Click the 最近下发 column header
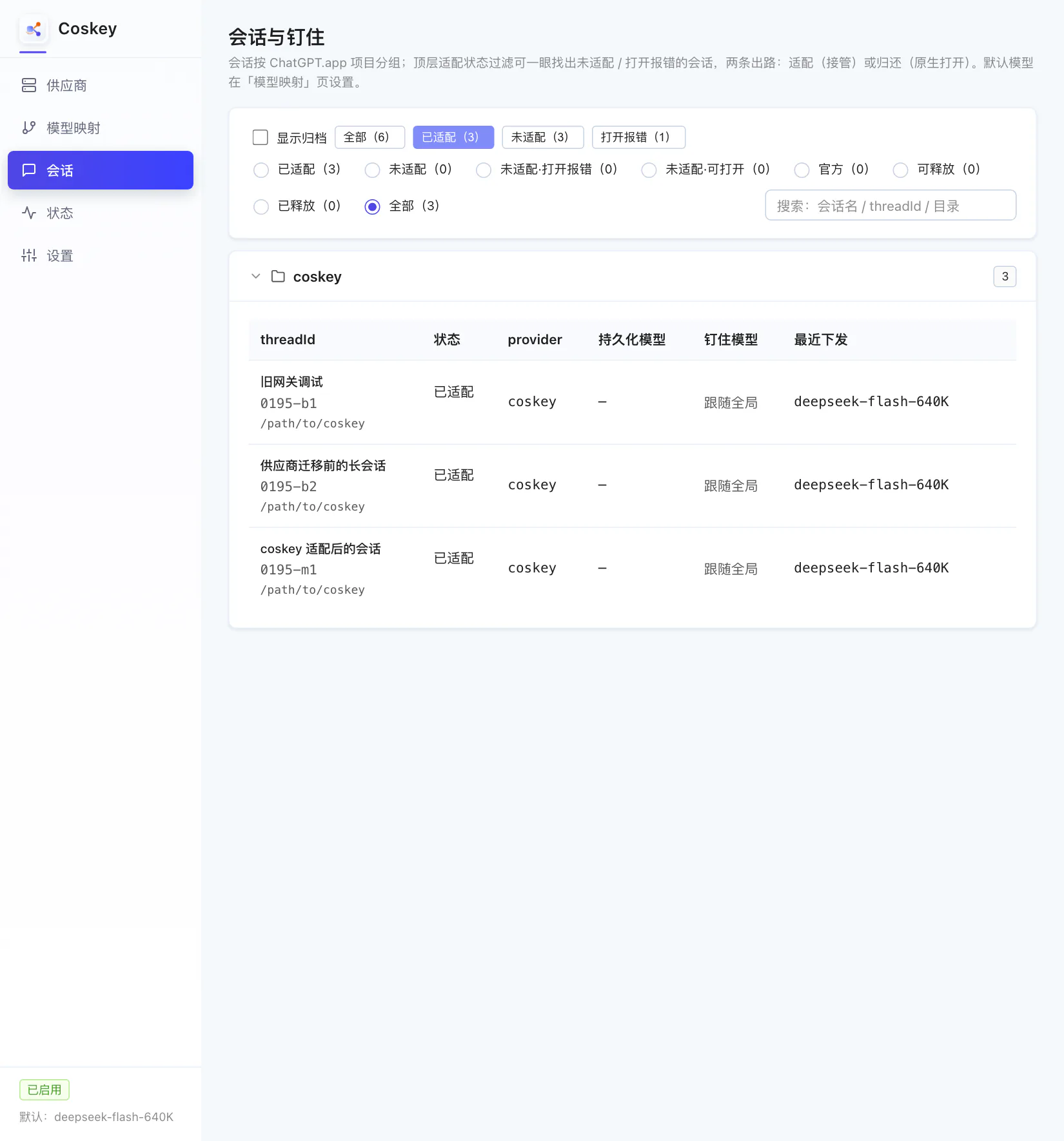Screen dimensions: 1064x1141 pos(821,340)
